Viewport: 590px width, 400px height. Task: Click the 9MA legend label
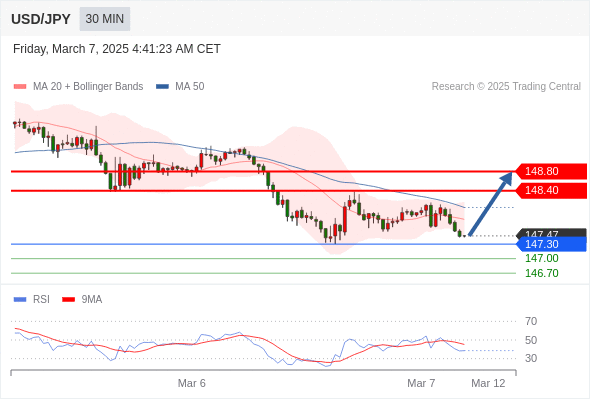[92, 300]
